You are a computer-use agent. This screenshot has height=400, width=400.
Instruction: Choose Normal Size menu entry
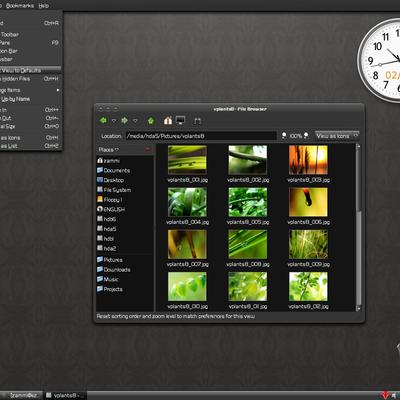(31, 126)
